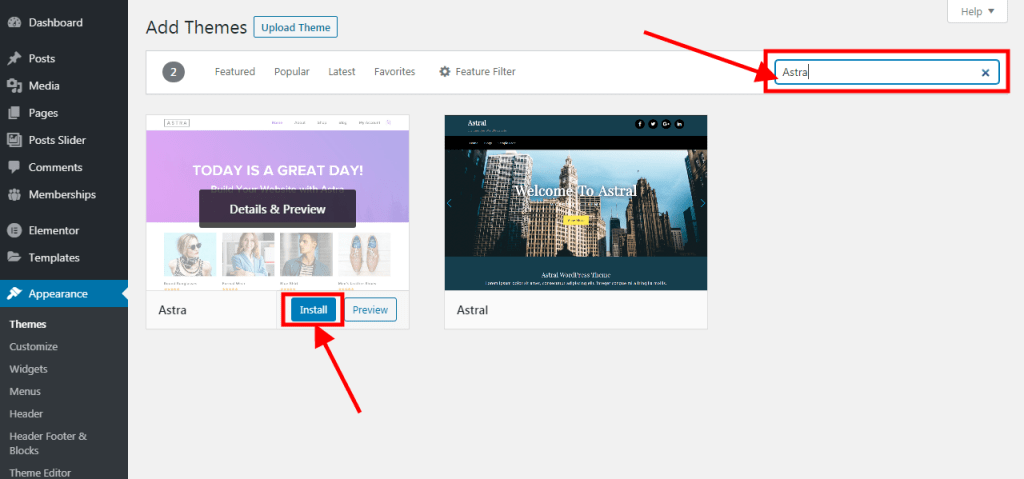
Task: Switch to the Popular tab
Action: [x=292, y=72]
